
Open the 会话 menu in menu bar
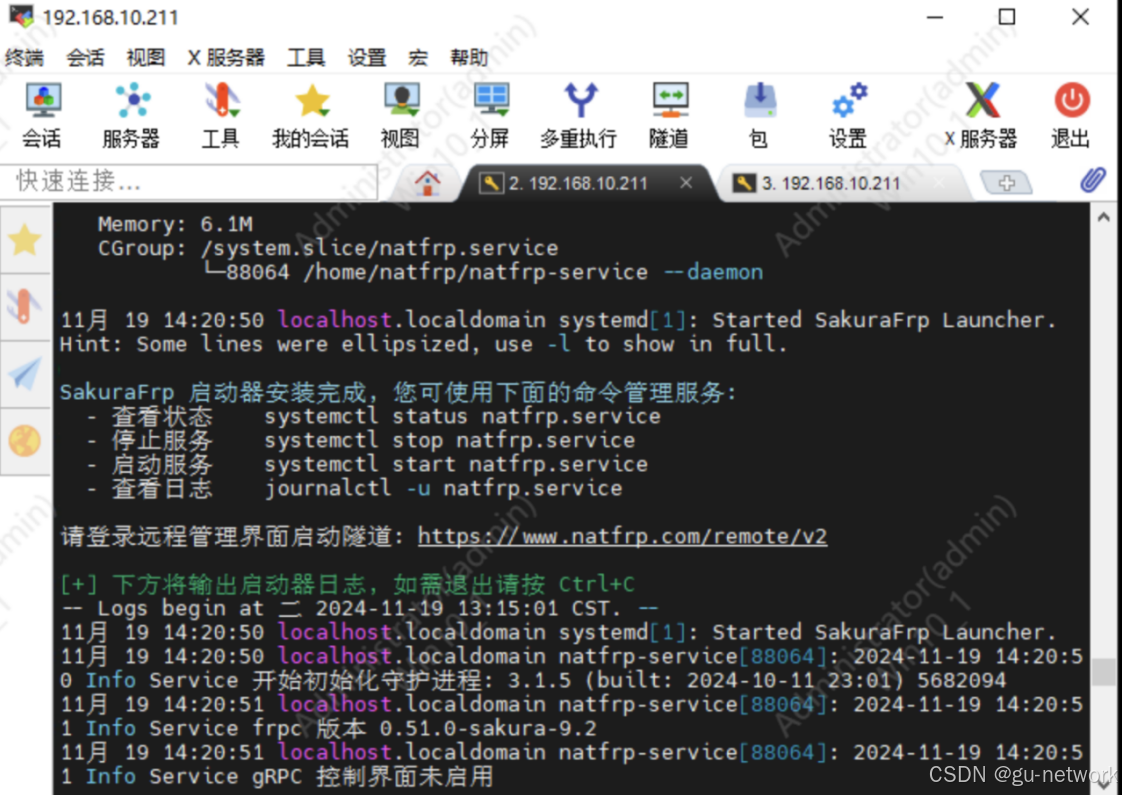[85, 57]
